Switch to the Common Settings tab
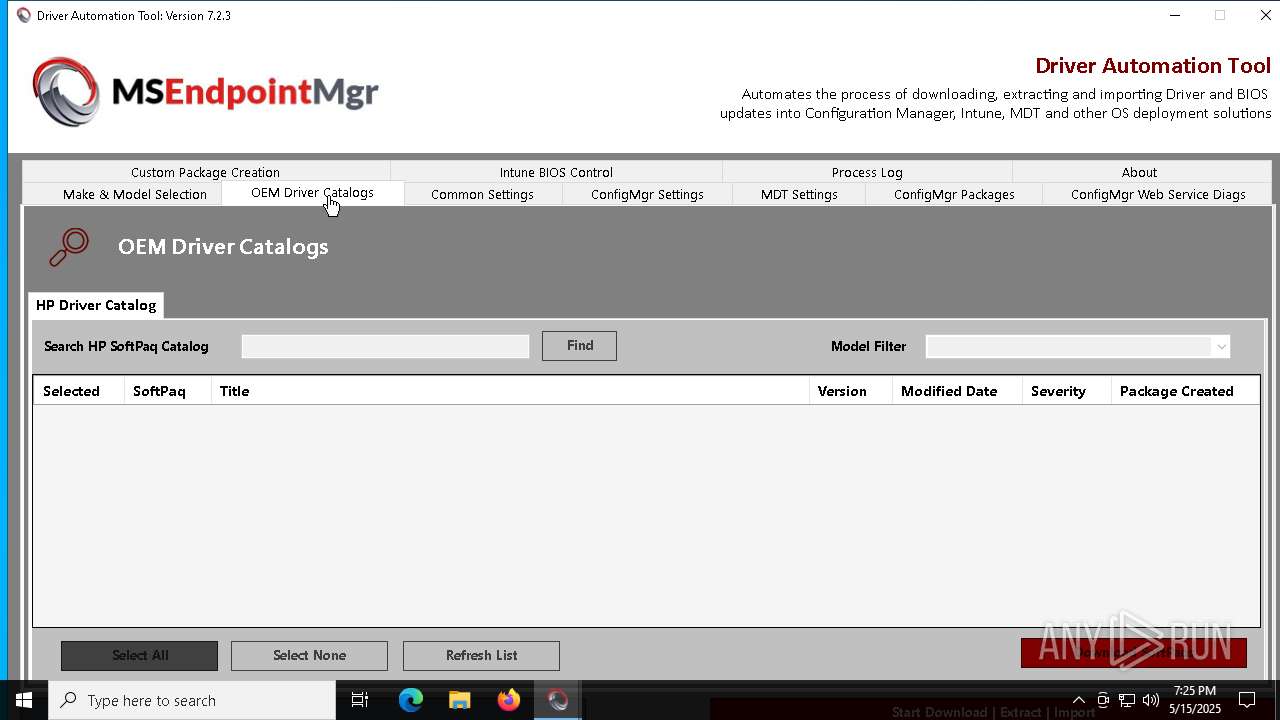Viewport: 1280px width, 720px height. tap(482, 194)
